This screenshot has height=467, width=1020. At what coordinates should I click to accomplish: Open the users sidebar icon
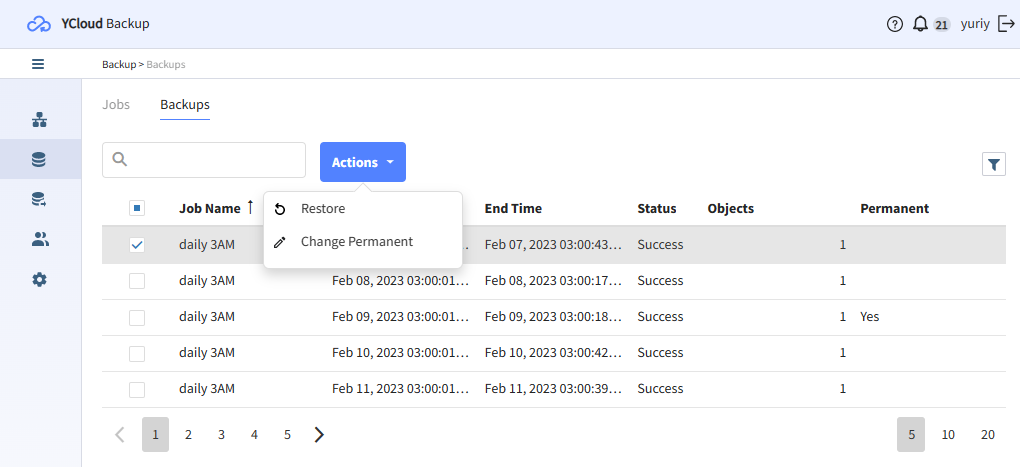(x=39, y=239)
